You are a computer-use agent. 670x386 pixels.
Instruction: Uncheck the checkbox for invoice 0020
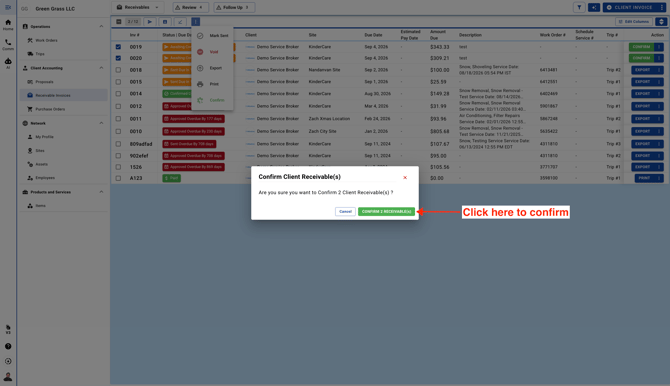[118, 58]
